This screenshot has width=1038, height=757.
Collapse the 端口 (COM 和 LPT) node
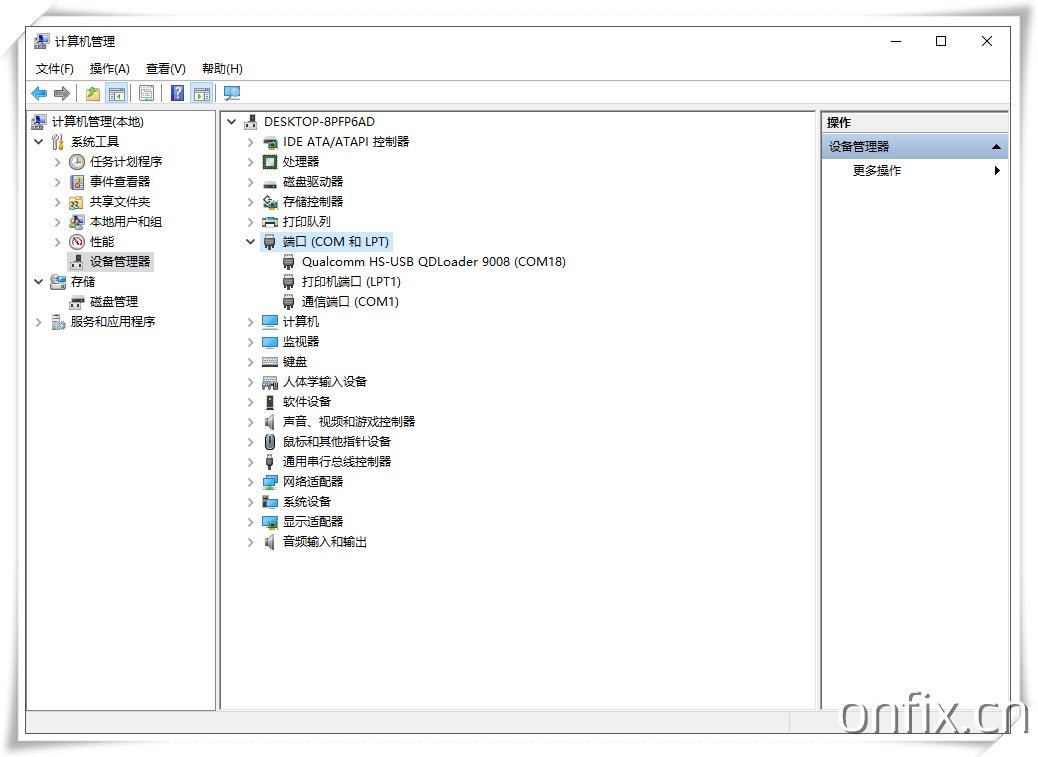pos(251,242)
